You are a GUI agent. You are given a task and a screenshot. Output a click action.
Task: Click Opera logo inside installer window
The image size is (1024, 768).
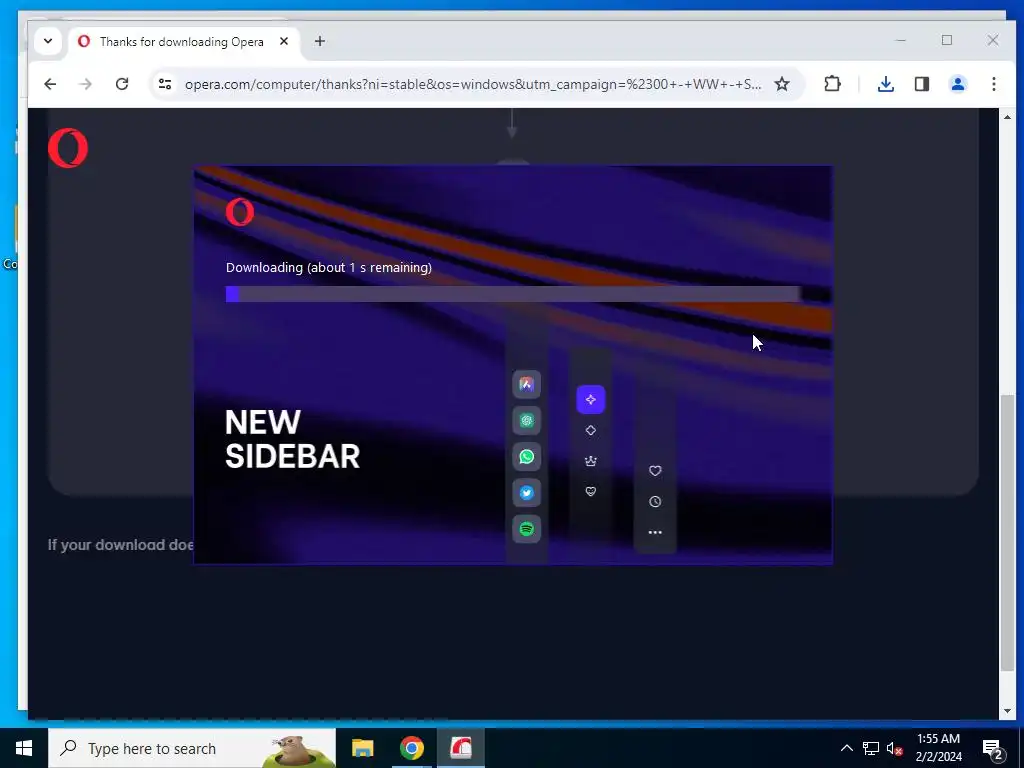point(240,212)
